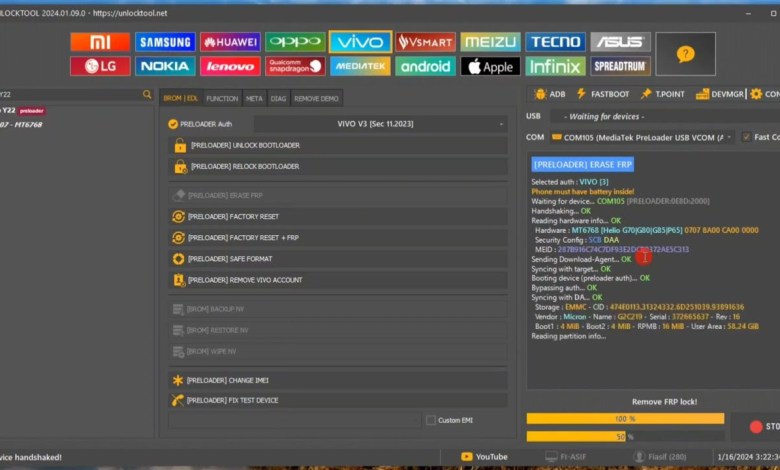Enable the Custom EMI checkbox
The height and width of the screenshot is (470, 780).
click(431, 420)
